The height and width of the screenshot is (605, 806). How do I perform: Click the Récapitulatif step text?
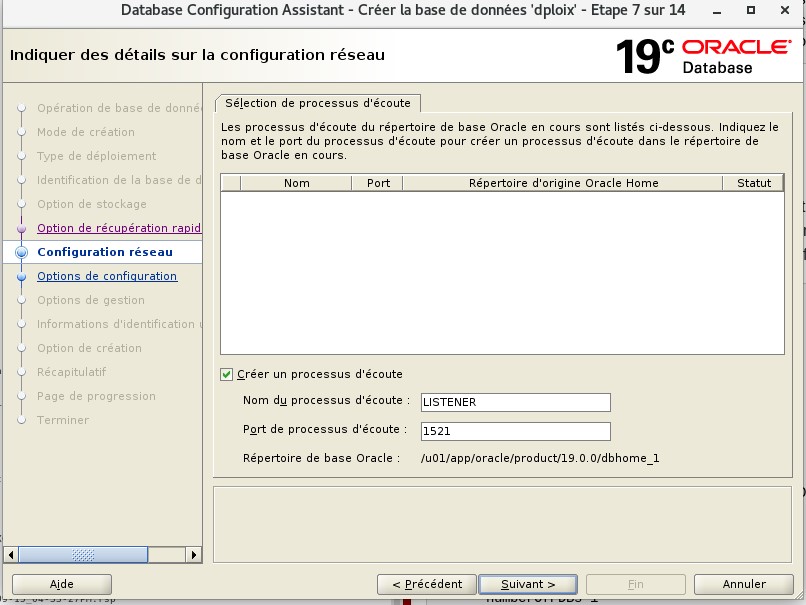tap(71, 372)
